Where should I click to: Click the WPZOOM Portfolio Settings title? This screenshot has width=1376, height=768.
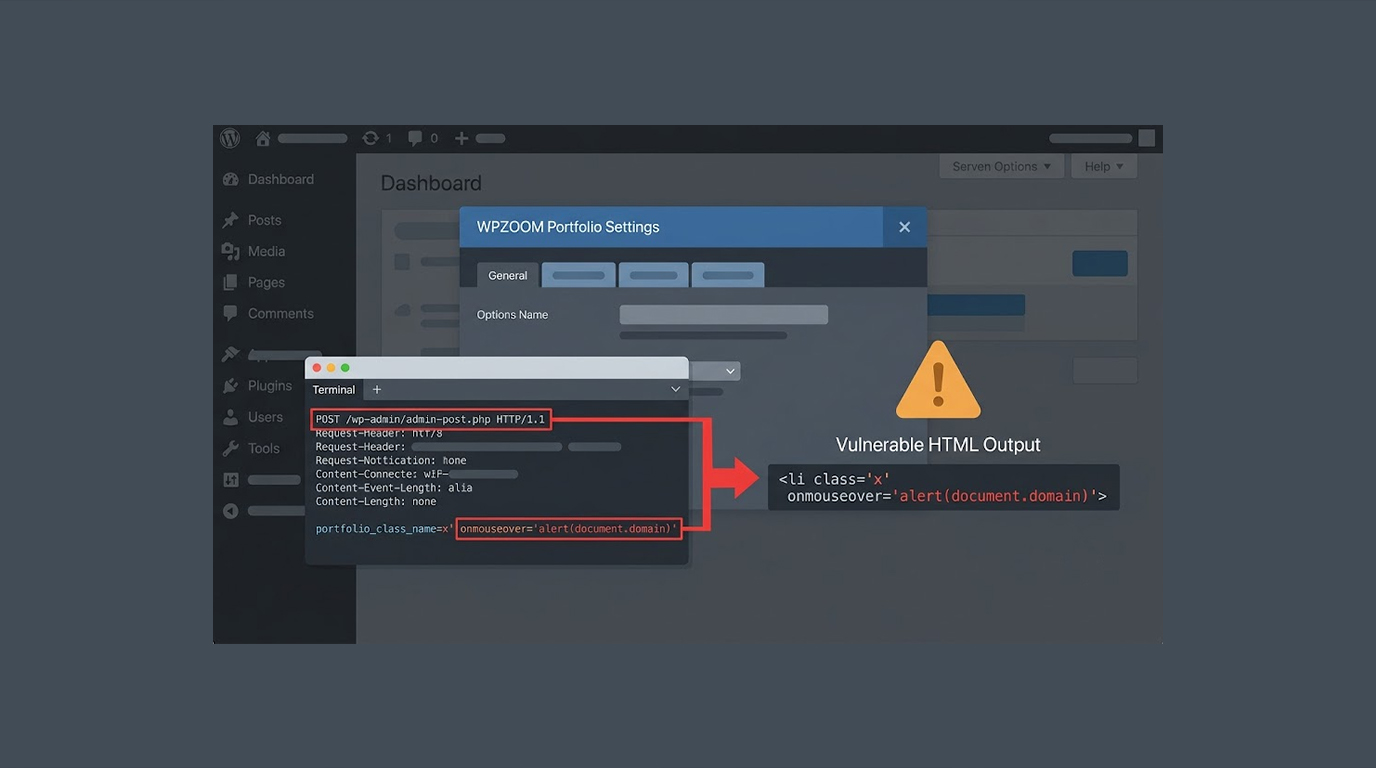pyautogui.click(x=568, y=227)
